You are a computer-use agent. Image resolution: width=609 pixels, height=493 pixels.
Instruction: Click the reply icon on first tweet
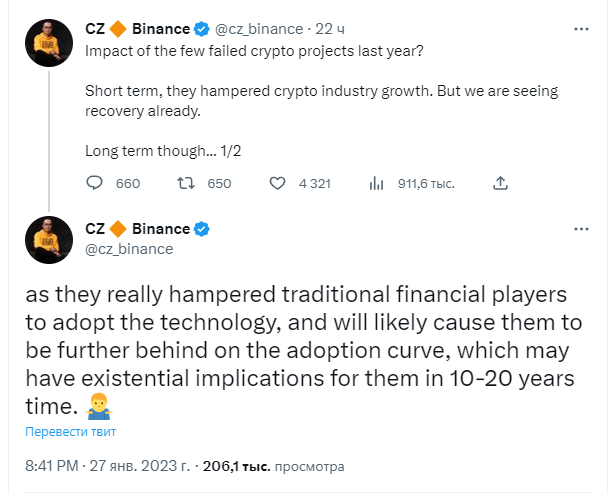(95, 184)
